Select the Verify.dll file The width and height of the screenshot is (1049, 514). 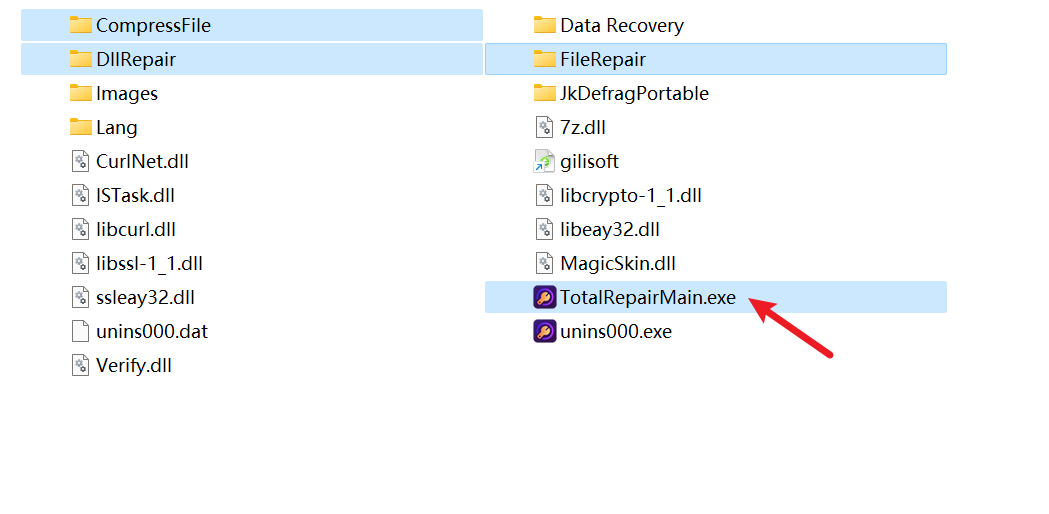pyautogui.click(x=252, y=365)
